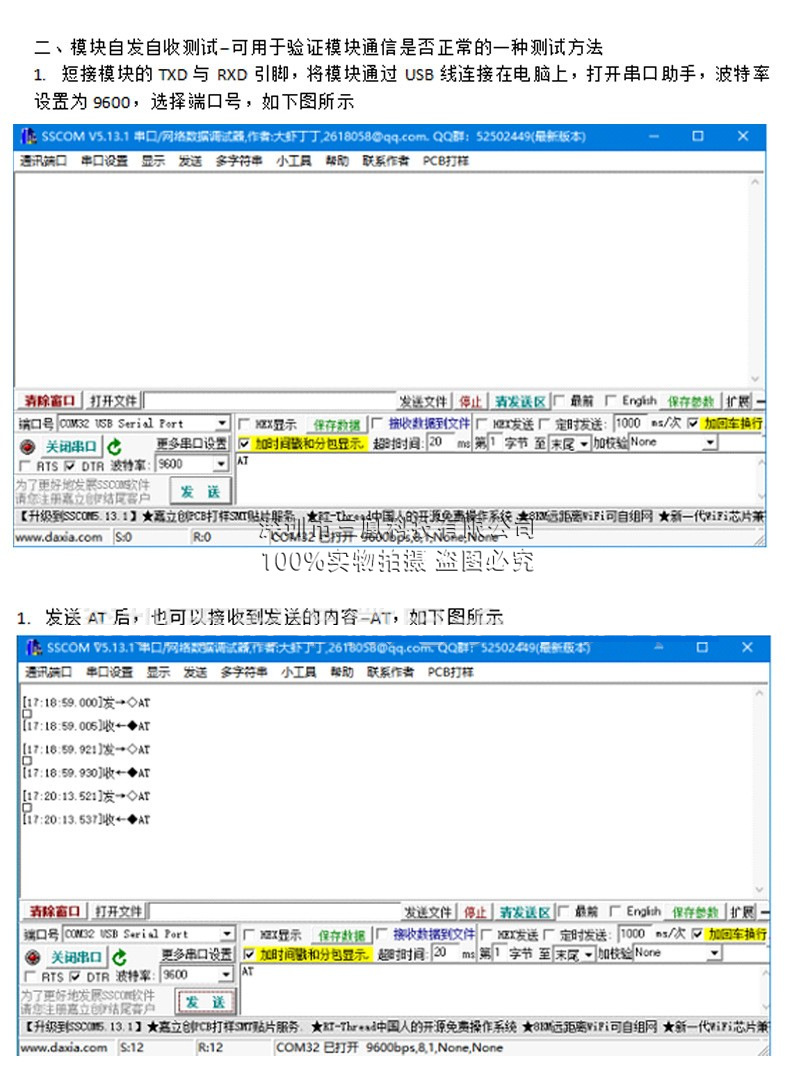
Task: Maximize the empty-log SSCOM window
Action: click(698, 136)
